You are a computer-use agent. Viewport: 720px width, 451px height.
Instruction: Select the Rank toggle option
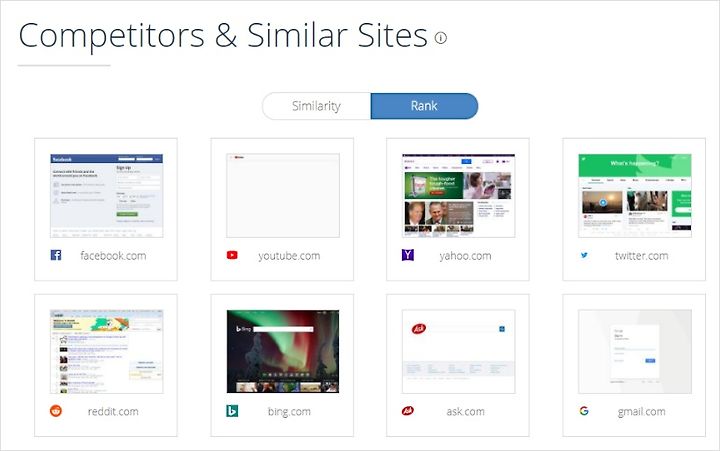[x=424, y=106]
